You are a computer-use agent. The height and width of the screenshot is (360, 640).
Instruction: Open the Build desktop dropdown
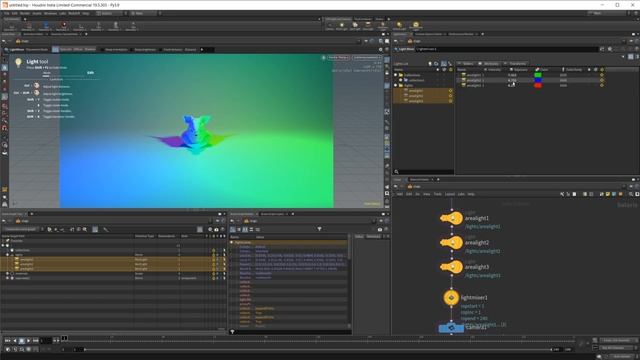pyautogui.click(x=110, y=13)
